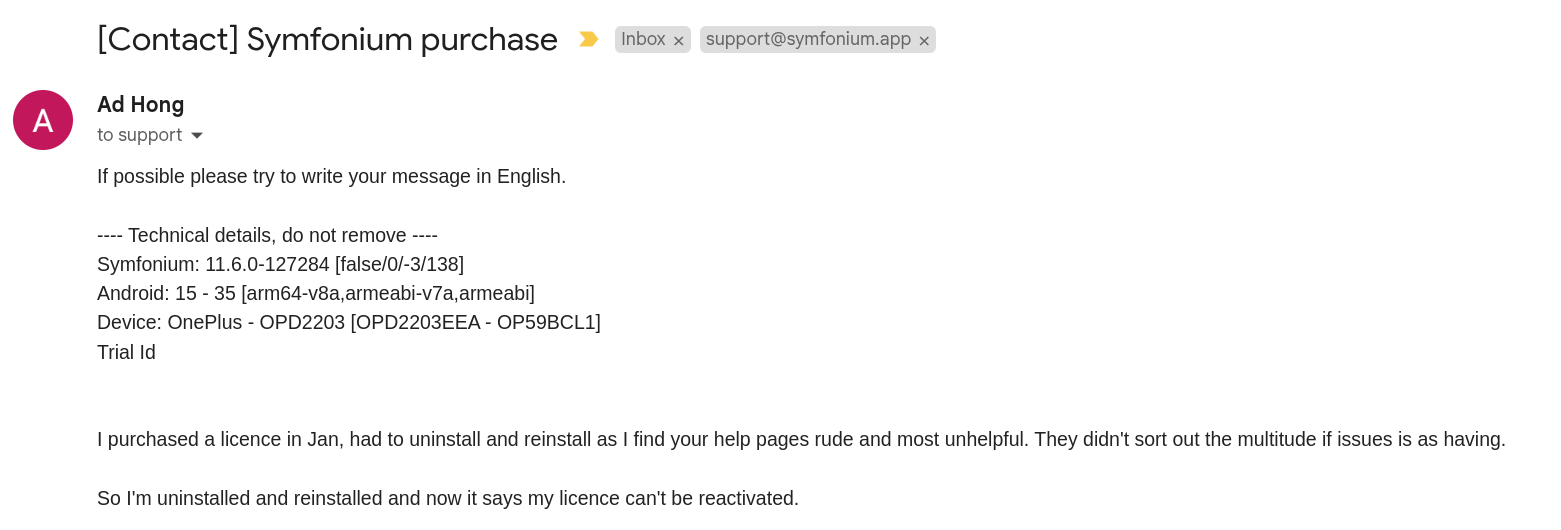This screenshot has width=1561, height=530.
Task: Select the sender name Ad Hong
Action: pos(141,104)
